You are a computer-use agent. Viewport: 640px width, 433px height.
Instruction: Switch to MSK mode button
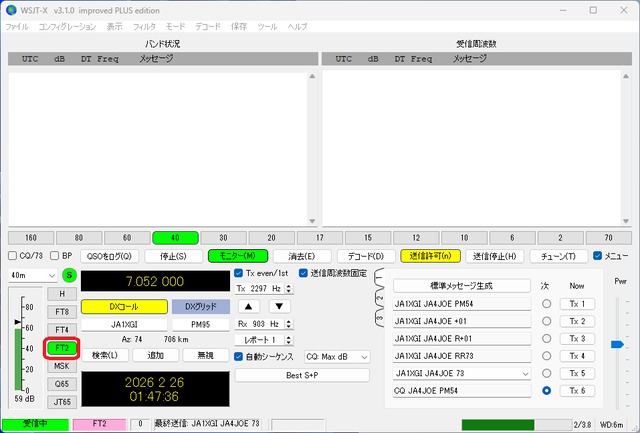[x=62, y=366]
